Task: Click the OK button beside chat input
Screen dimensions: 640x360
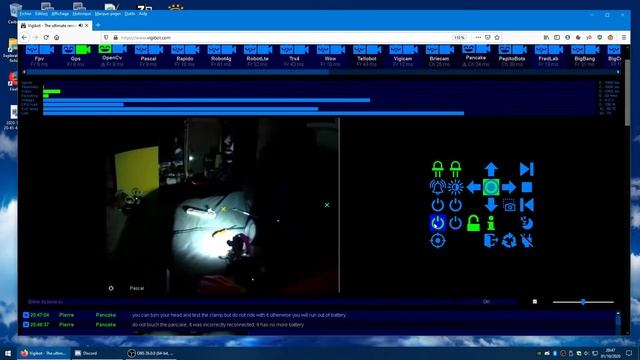Action: (487, 302)
